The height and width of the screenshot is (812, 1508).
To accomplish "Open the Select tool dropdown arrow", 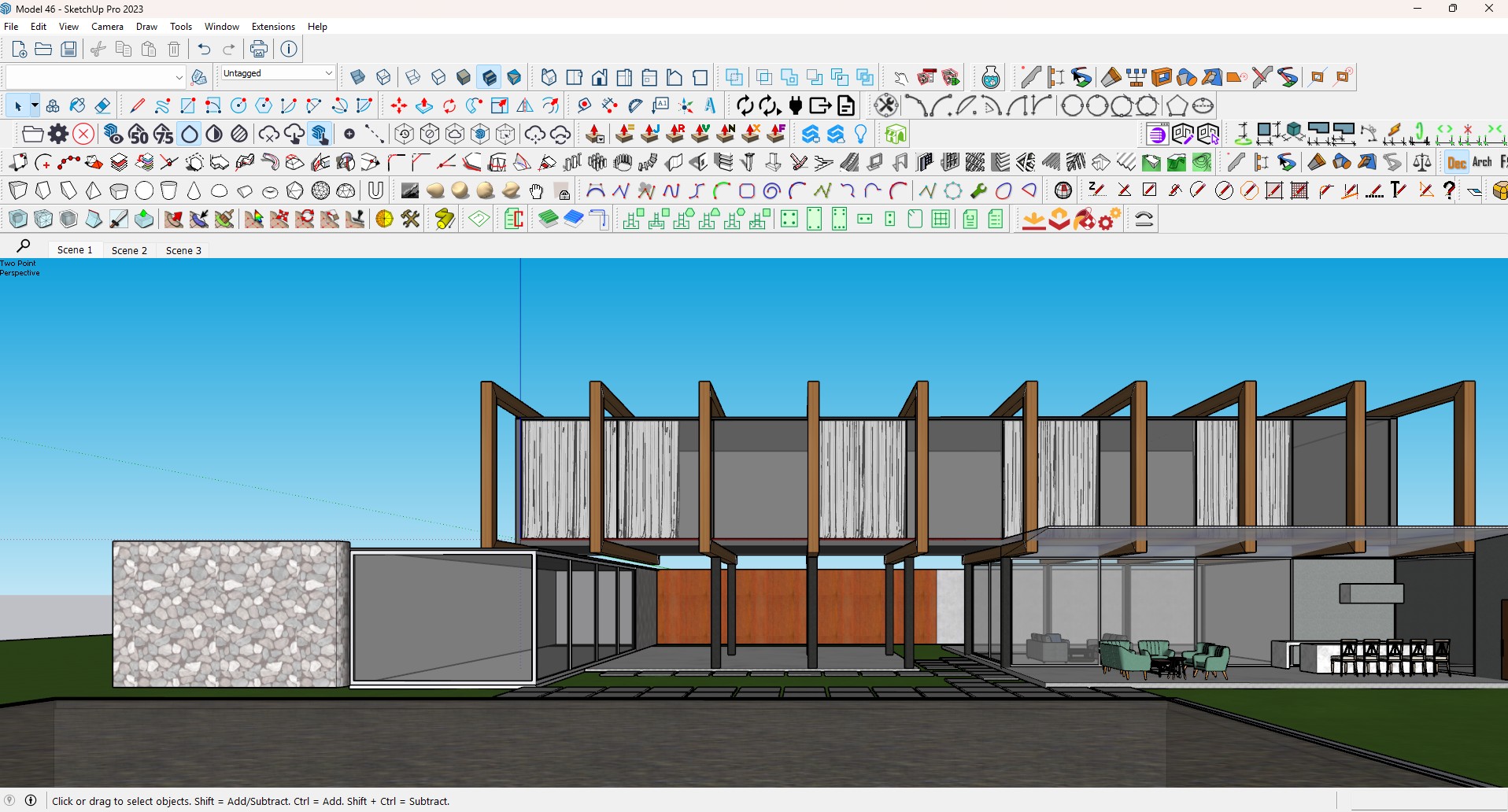I will [x=35, y=105].
